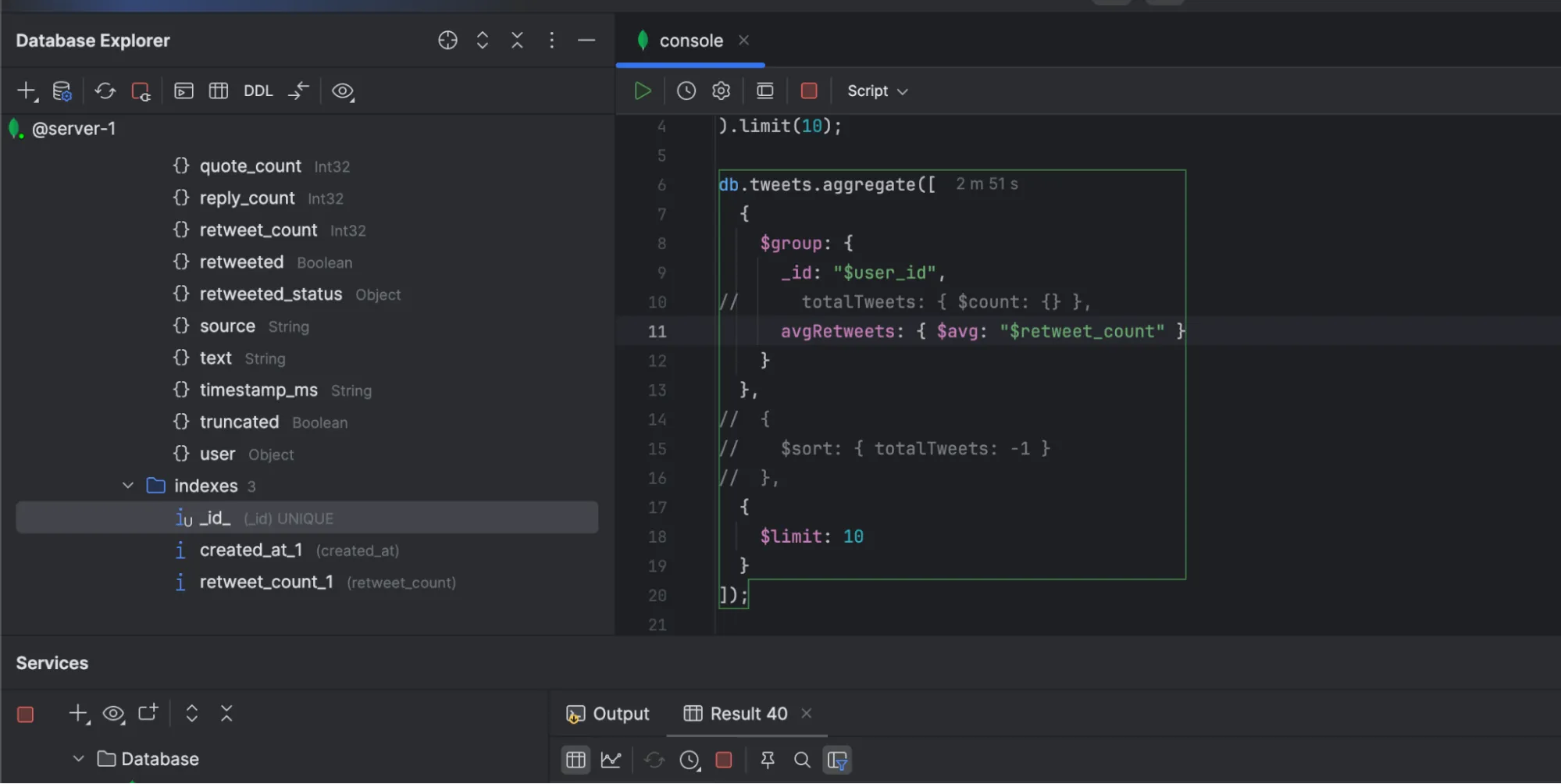
Task: Open result auto-refresh clock icon
Action: 690,760
